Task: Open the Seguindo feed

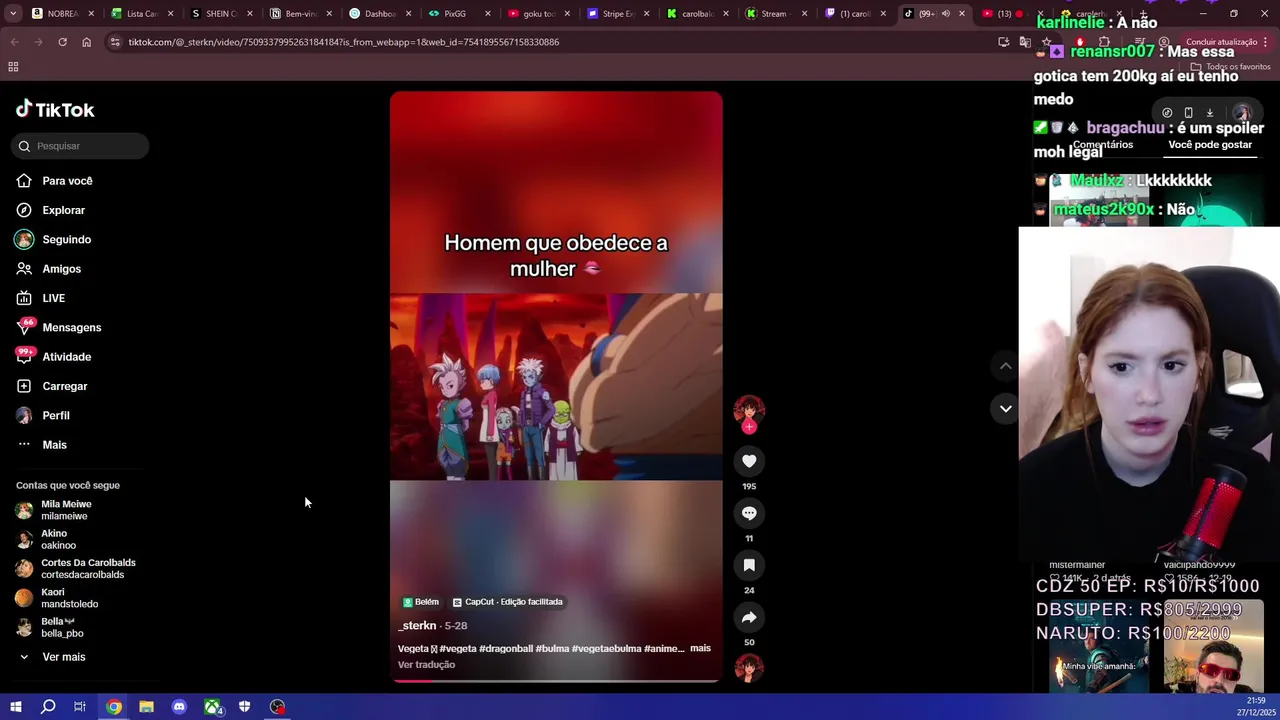Action: point(67,240)
